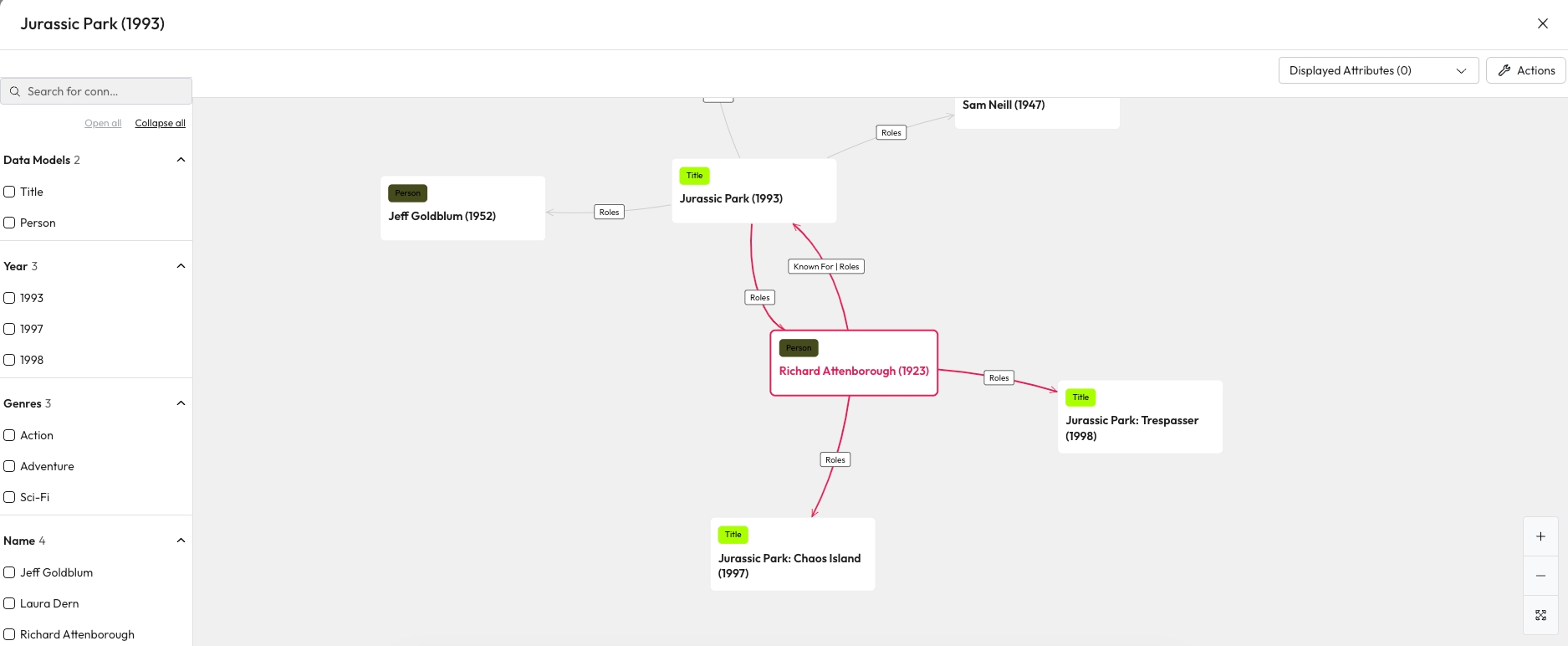Collapse the Genres filter section

[x=181, y=403]
